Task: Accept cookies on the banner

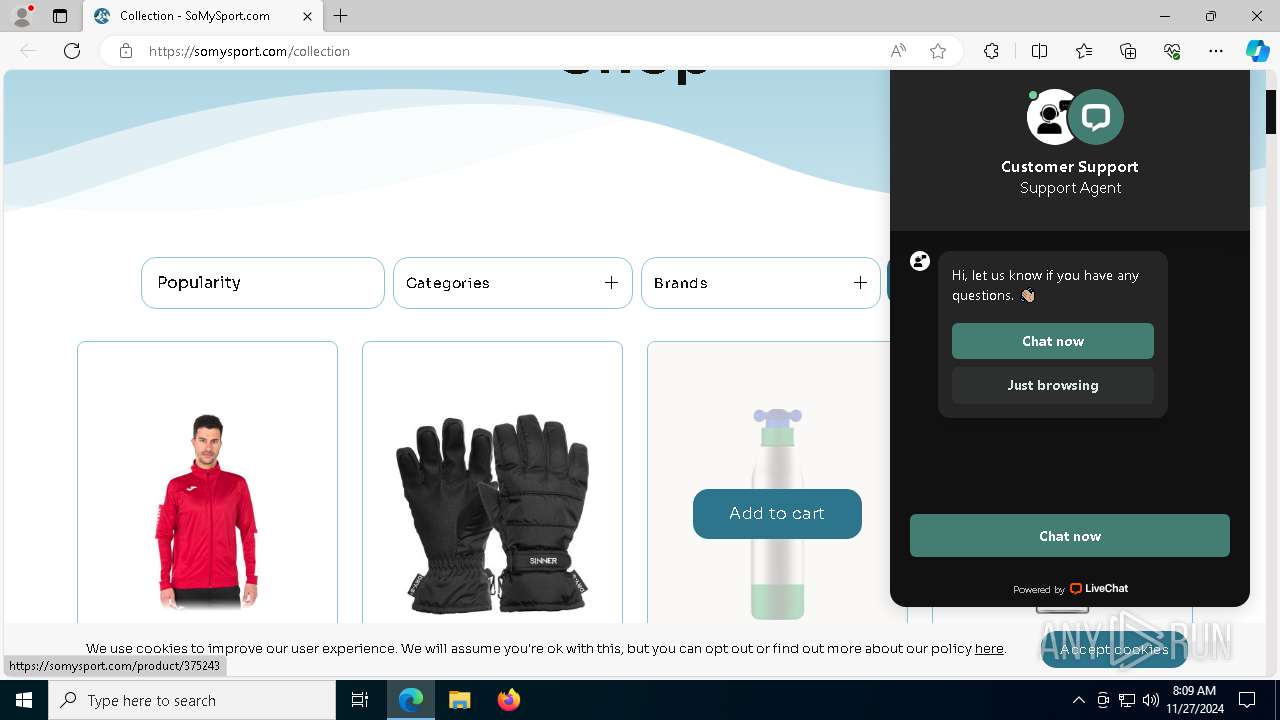Action: [1114, 649]
